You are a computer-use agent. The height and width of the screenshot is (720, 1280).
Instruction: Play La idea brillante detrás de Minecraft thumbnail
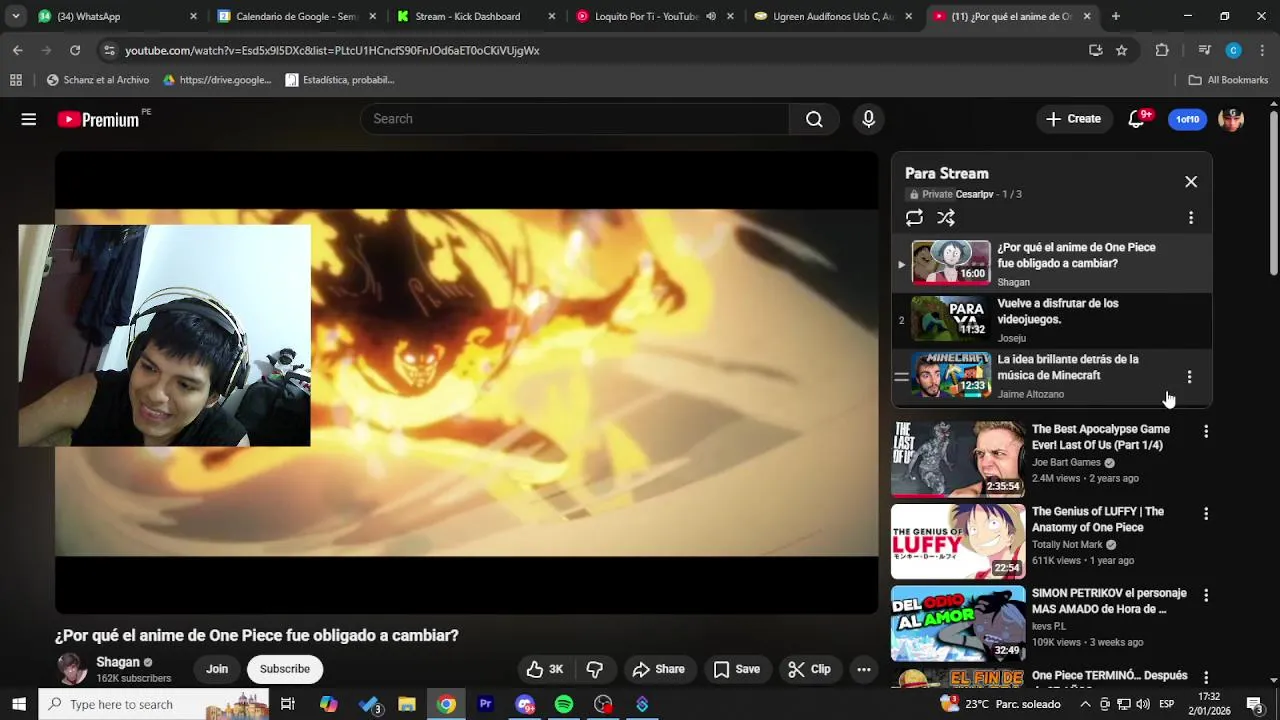coord(951,375)
